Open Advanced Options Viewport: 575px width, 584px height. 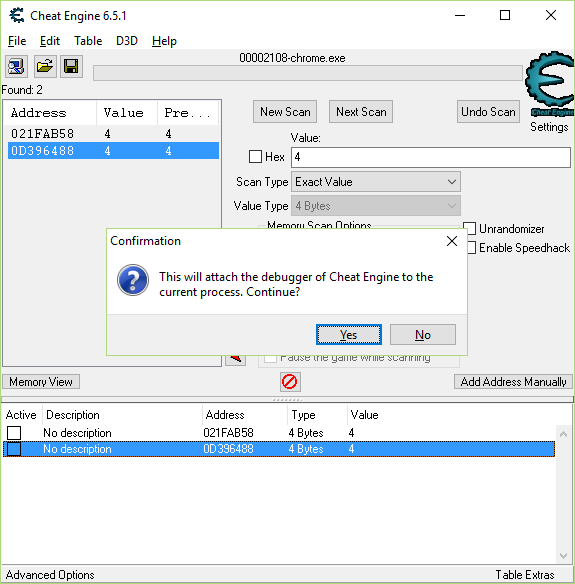coord(50,575)
